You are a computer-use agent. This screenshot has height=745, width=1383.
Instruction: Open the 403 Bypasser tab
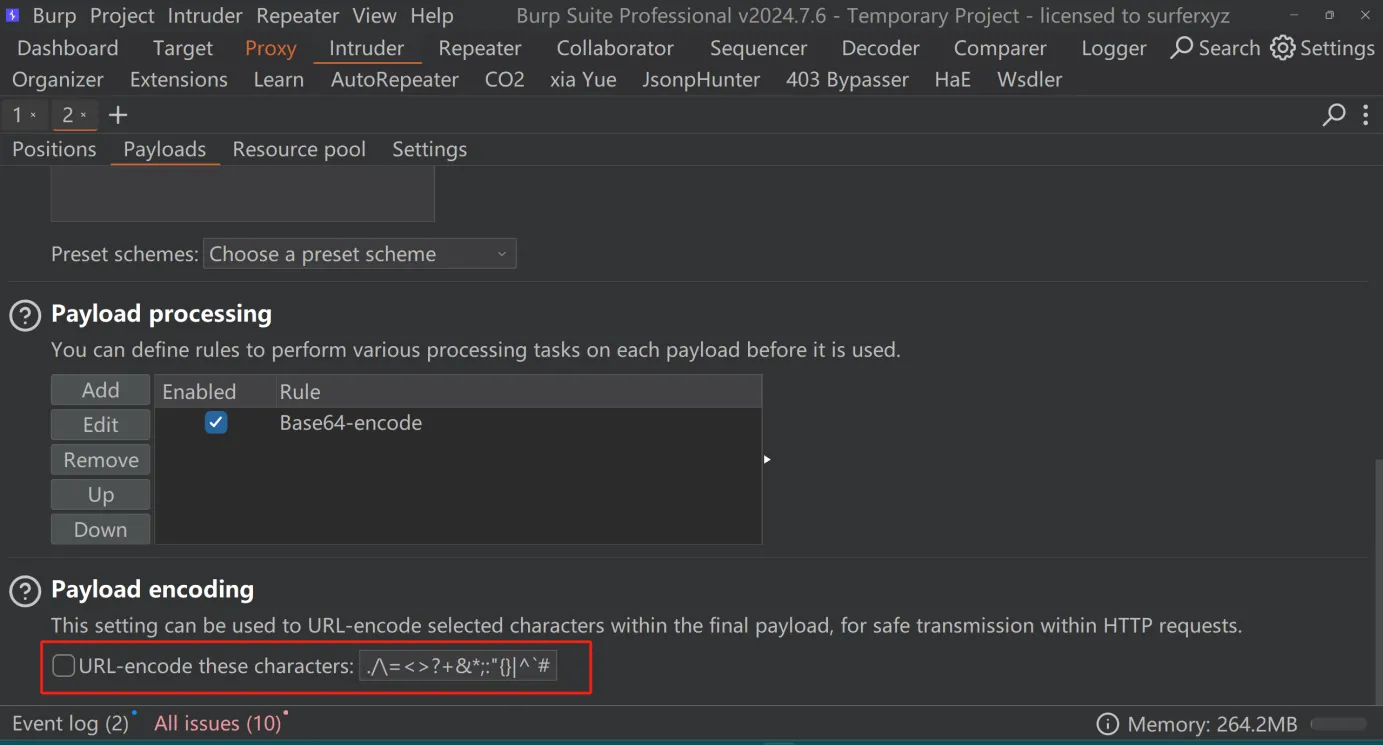(x=848, y=79)
